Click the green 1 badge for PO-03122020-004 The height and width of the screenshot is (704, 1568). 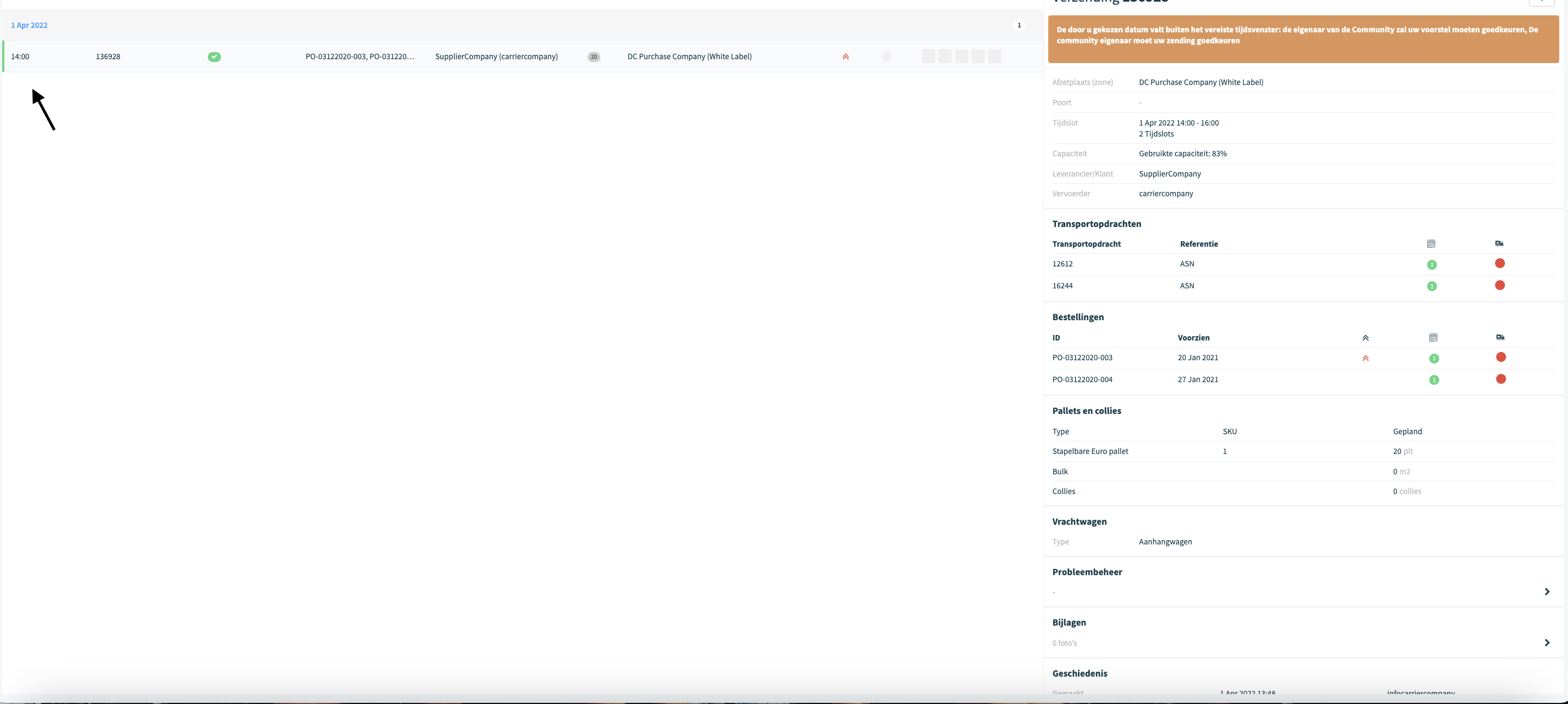tap(1434, 380)
